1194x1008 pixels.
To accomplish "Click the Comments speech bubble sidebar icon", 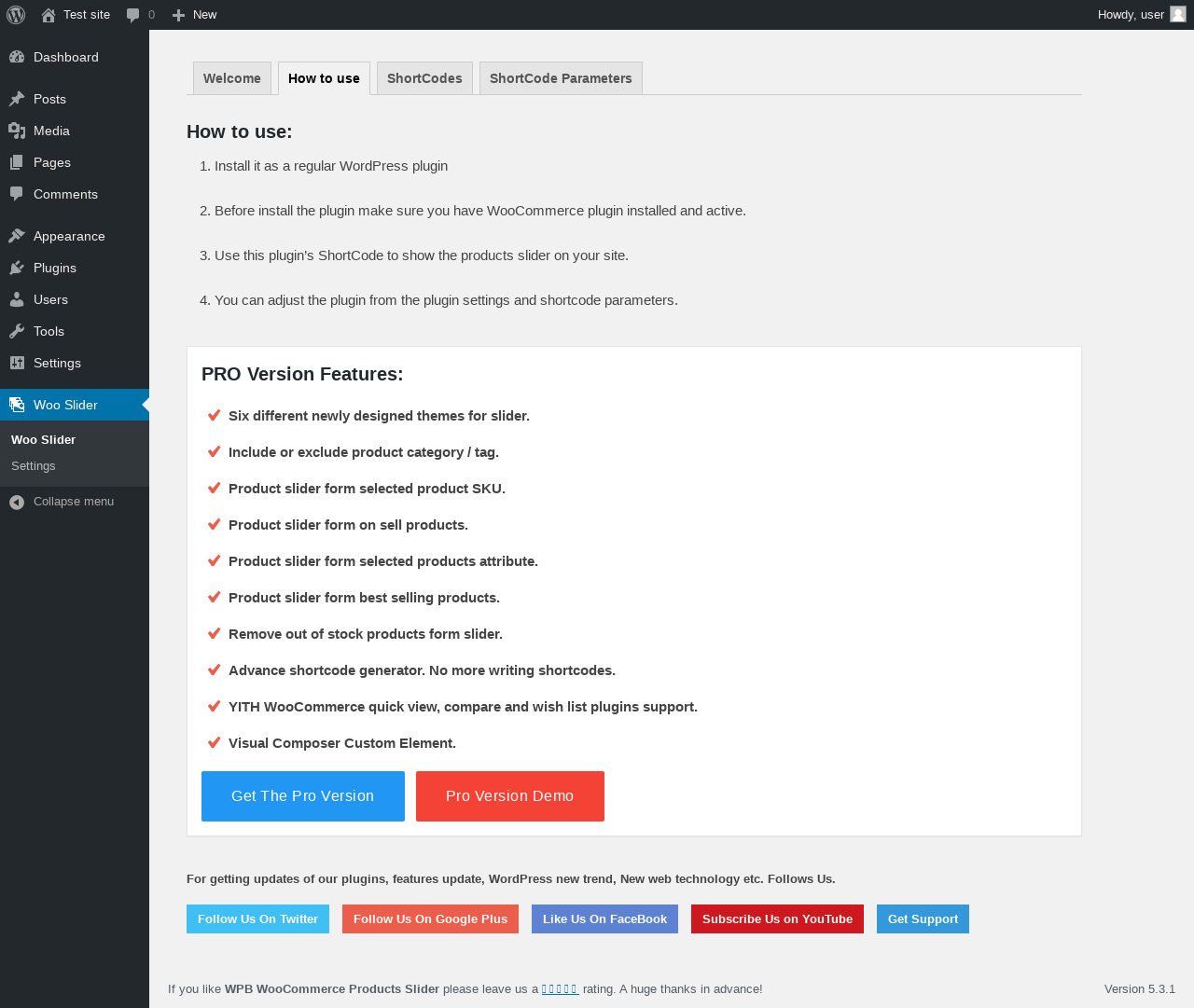I will pos(17,194).
